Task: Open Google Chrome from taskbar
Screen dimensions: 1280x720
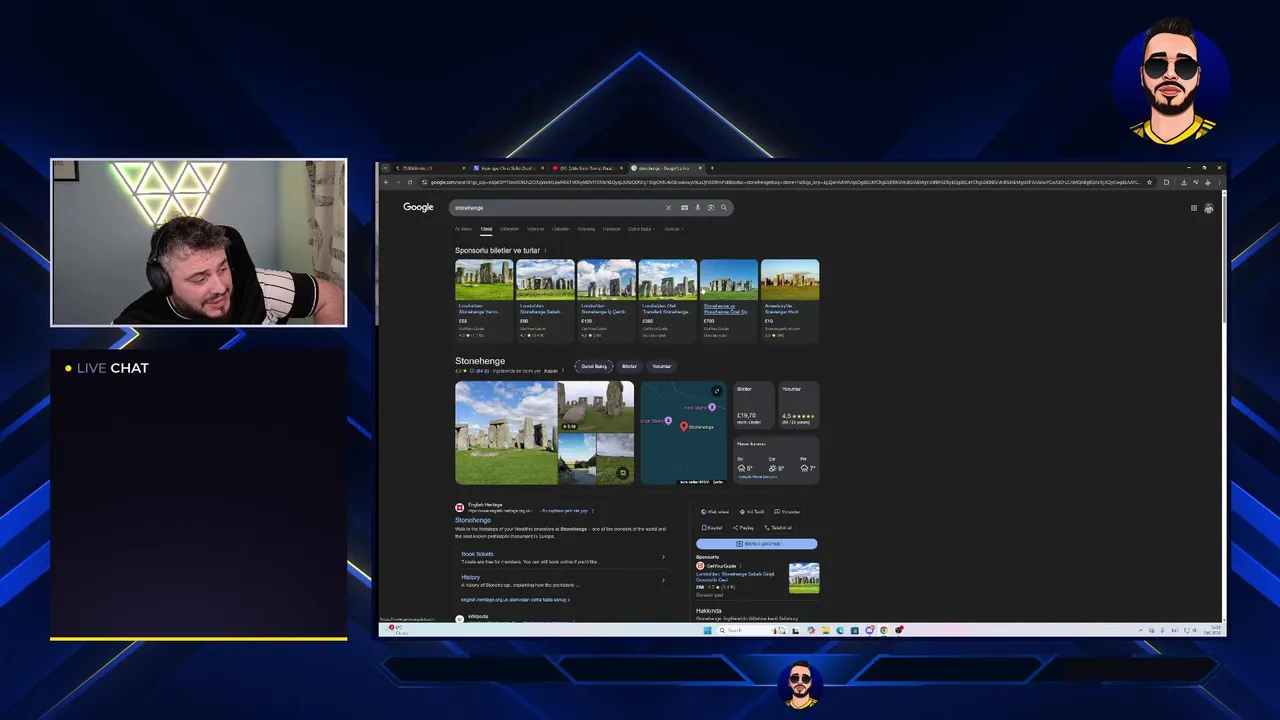Action: [x=884, y=630]
